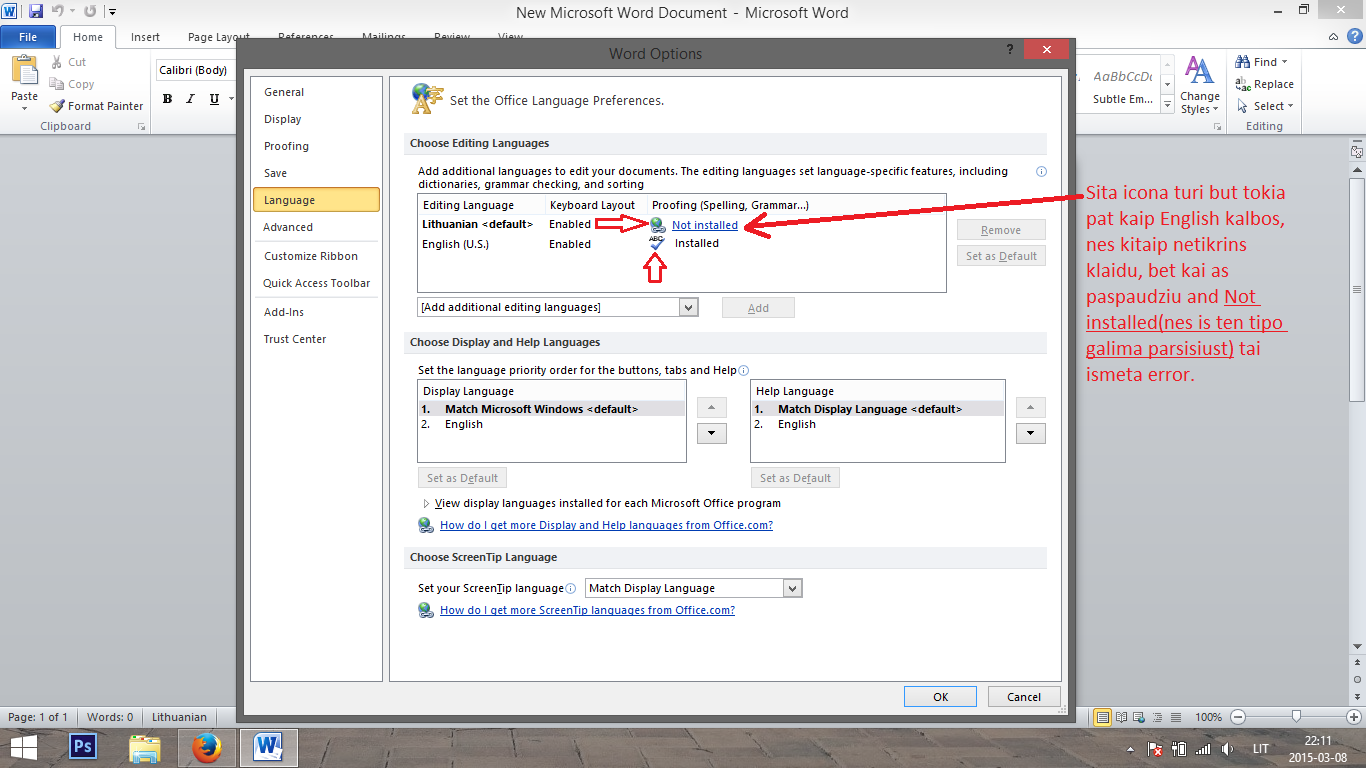Viewport: 1366px width, 768px height.
Task: Select the Save options category
Action: [316, 173]
